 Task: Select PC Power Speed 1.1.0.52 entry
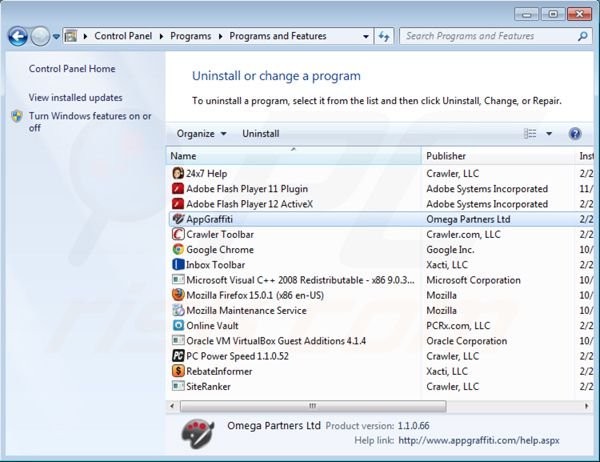point(237,356)
